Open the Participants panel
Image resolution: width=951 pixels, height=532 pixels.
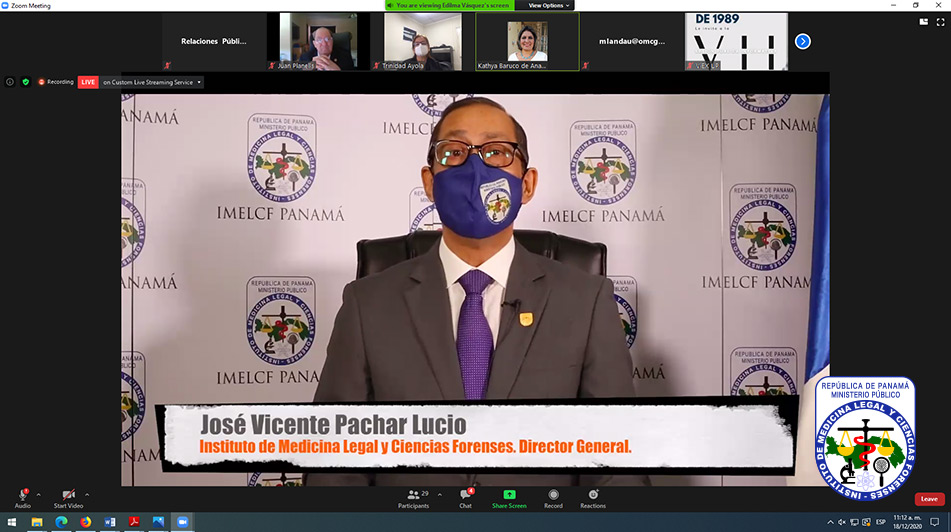(414, 499)
